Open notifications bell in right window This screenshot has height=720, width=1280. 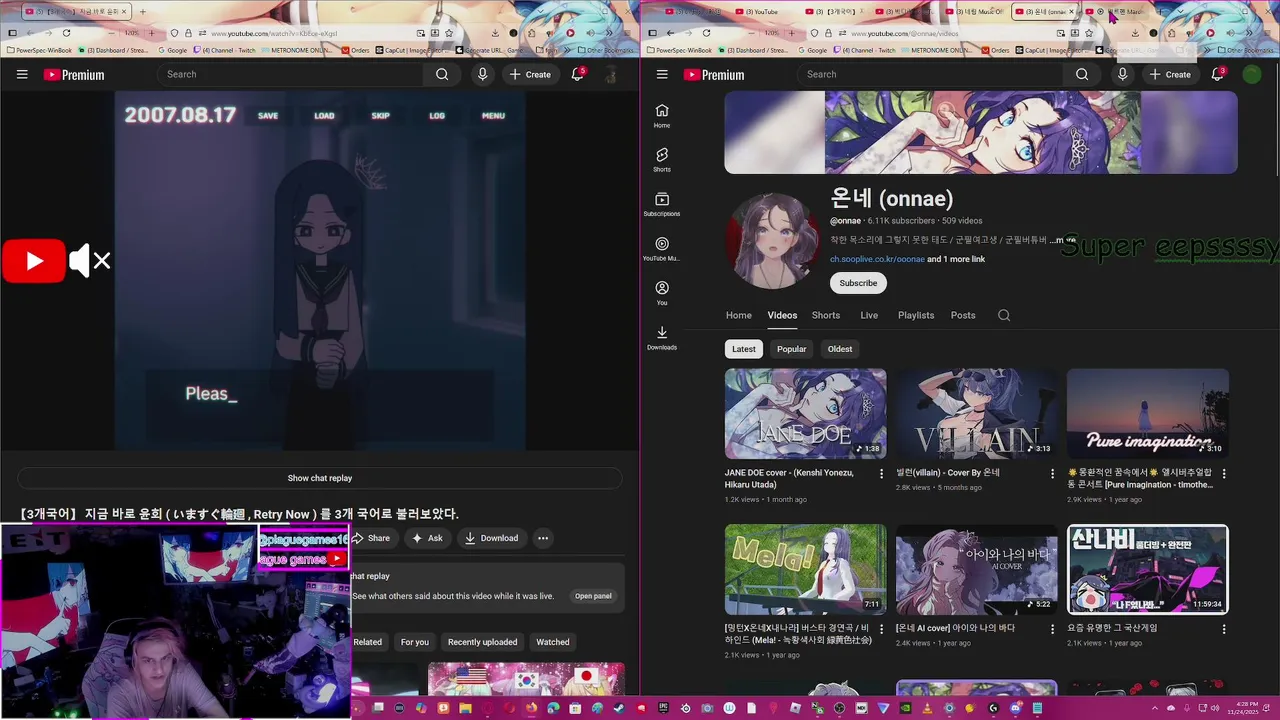point(1218,74)
